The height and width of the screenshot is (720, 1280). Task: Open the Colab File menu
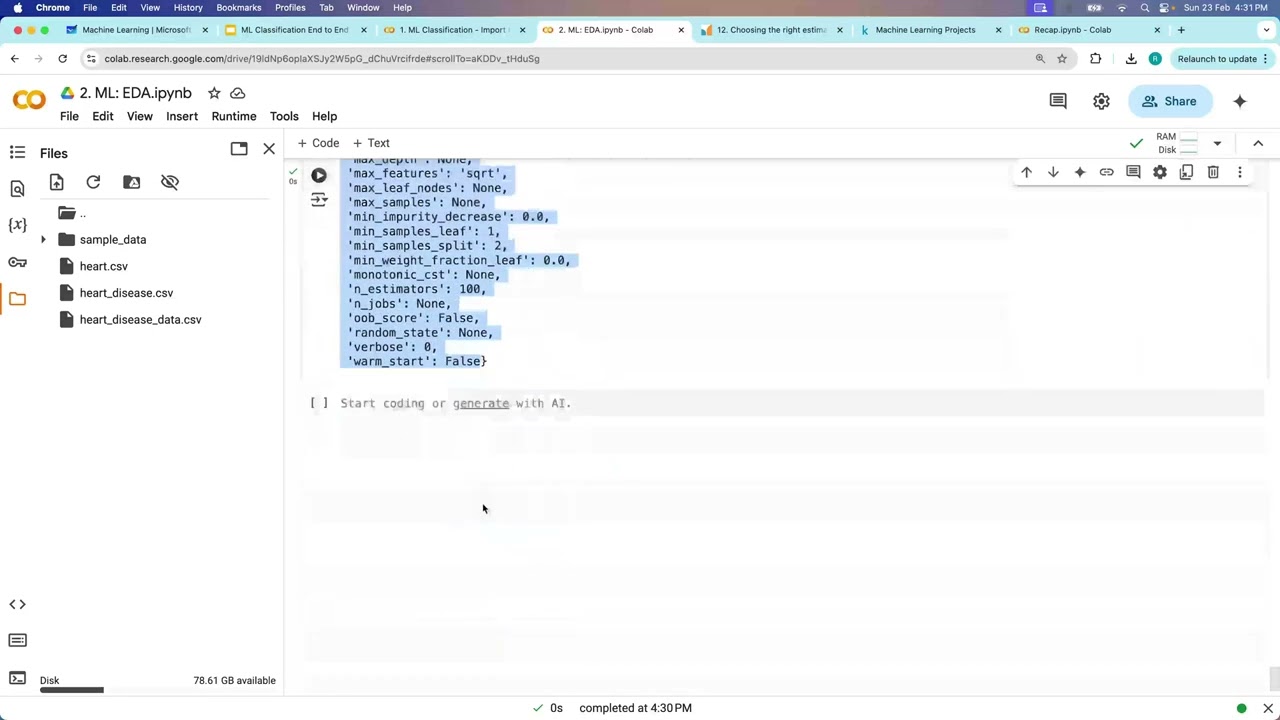pyautogui.click(x=69, y=116)
